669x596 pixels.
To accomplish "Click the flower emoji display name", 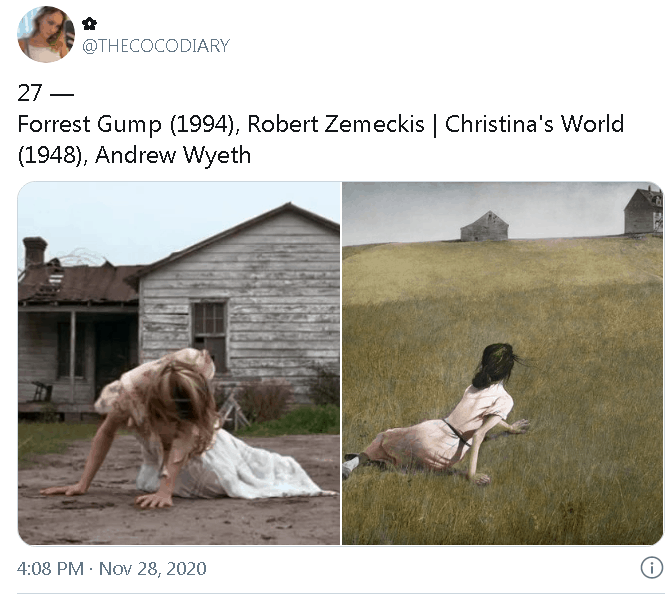I will 89,24.
